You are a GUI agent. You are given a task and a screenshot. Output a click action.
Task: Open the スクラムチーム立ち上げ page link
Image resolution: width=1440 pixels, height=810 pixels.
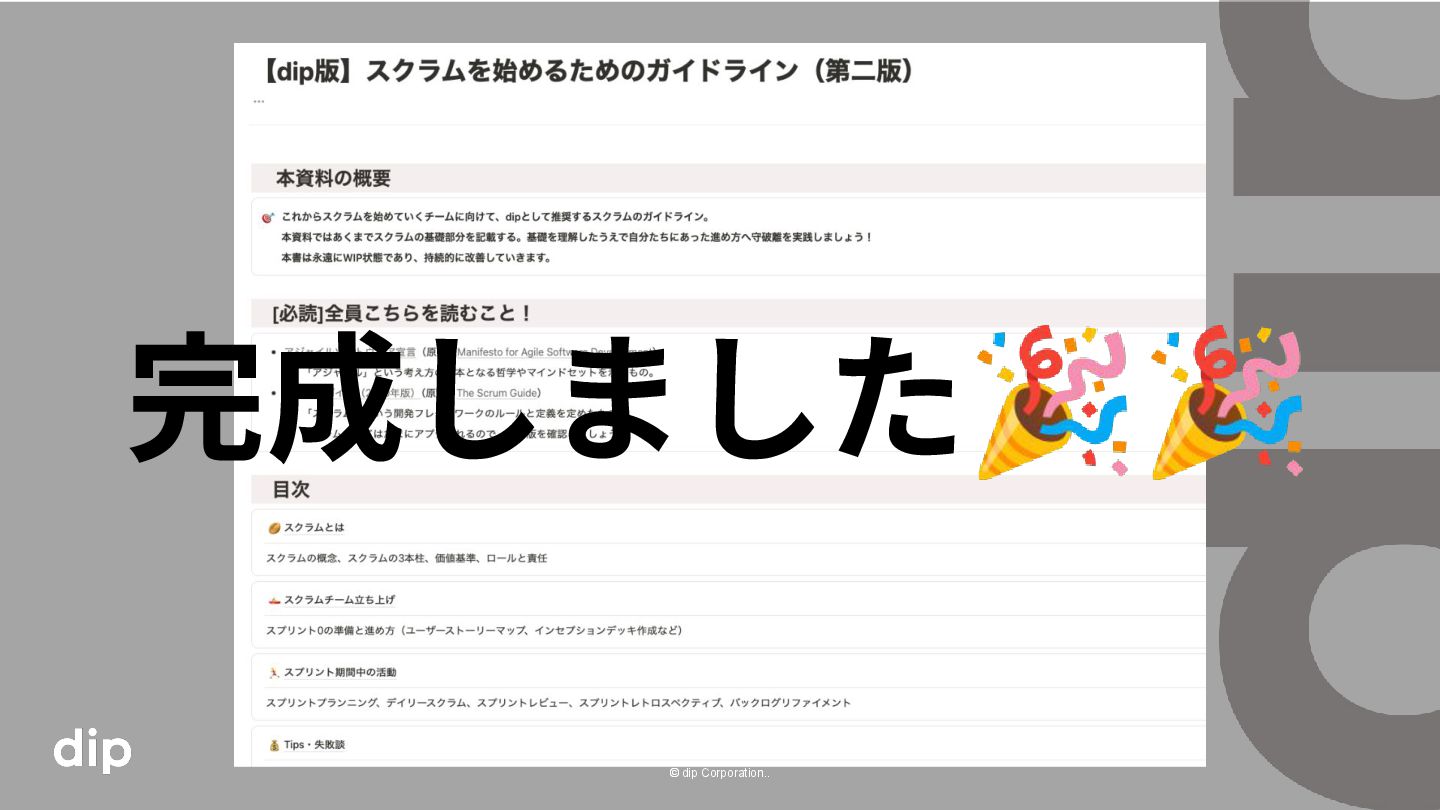(339, 600)
